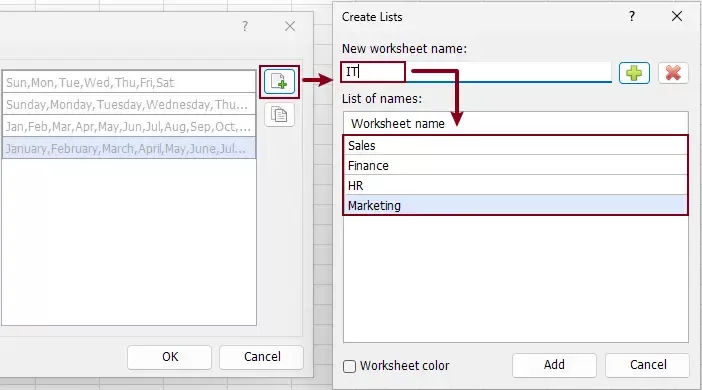Close the left custom lists dialog

pyautogui.click(x=290, y=26)
